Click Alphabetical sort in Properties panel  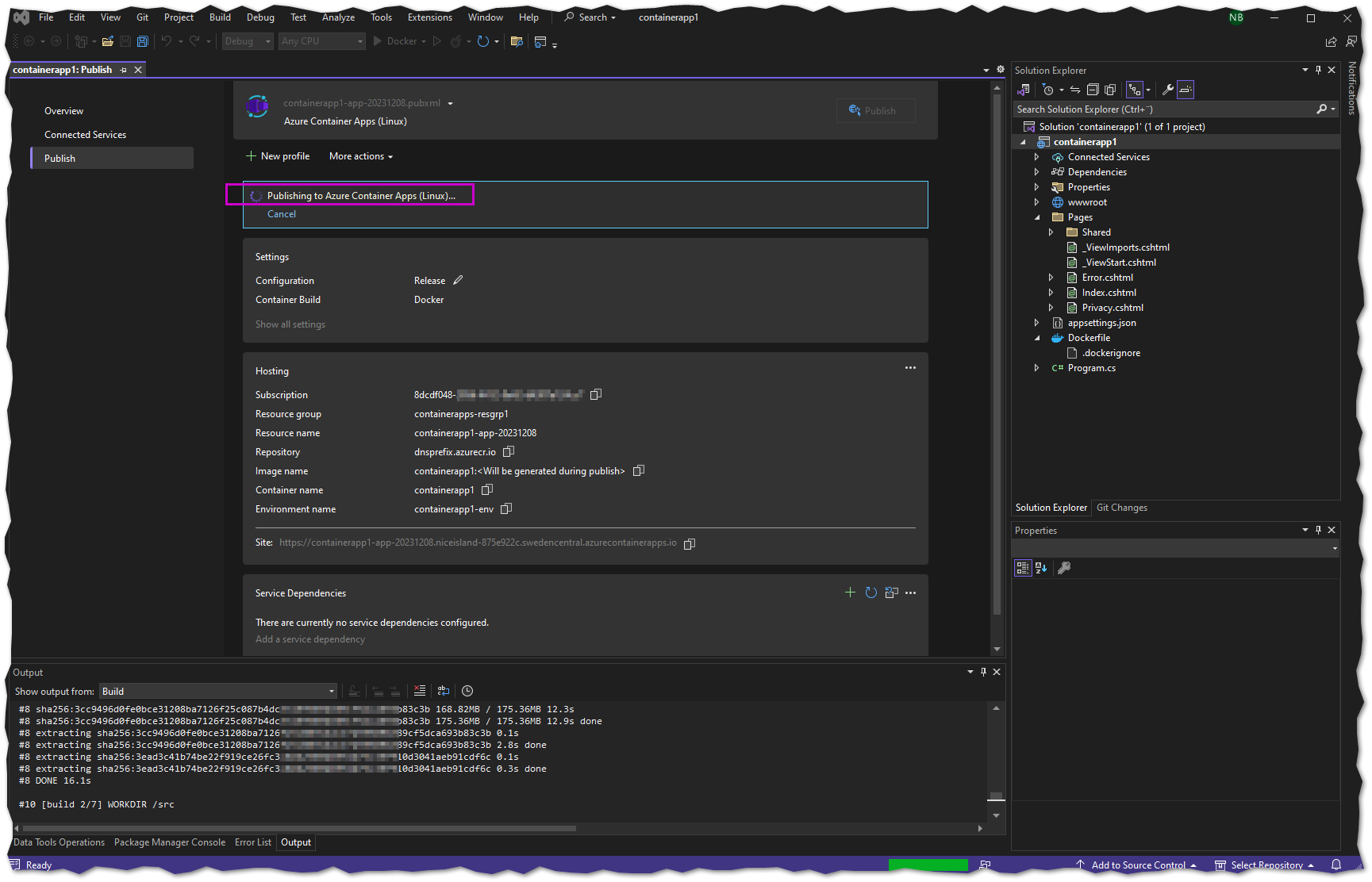pos(1041,568)
